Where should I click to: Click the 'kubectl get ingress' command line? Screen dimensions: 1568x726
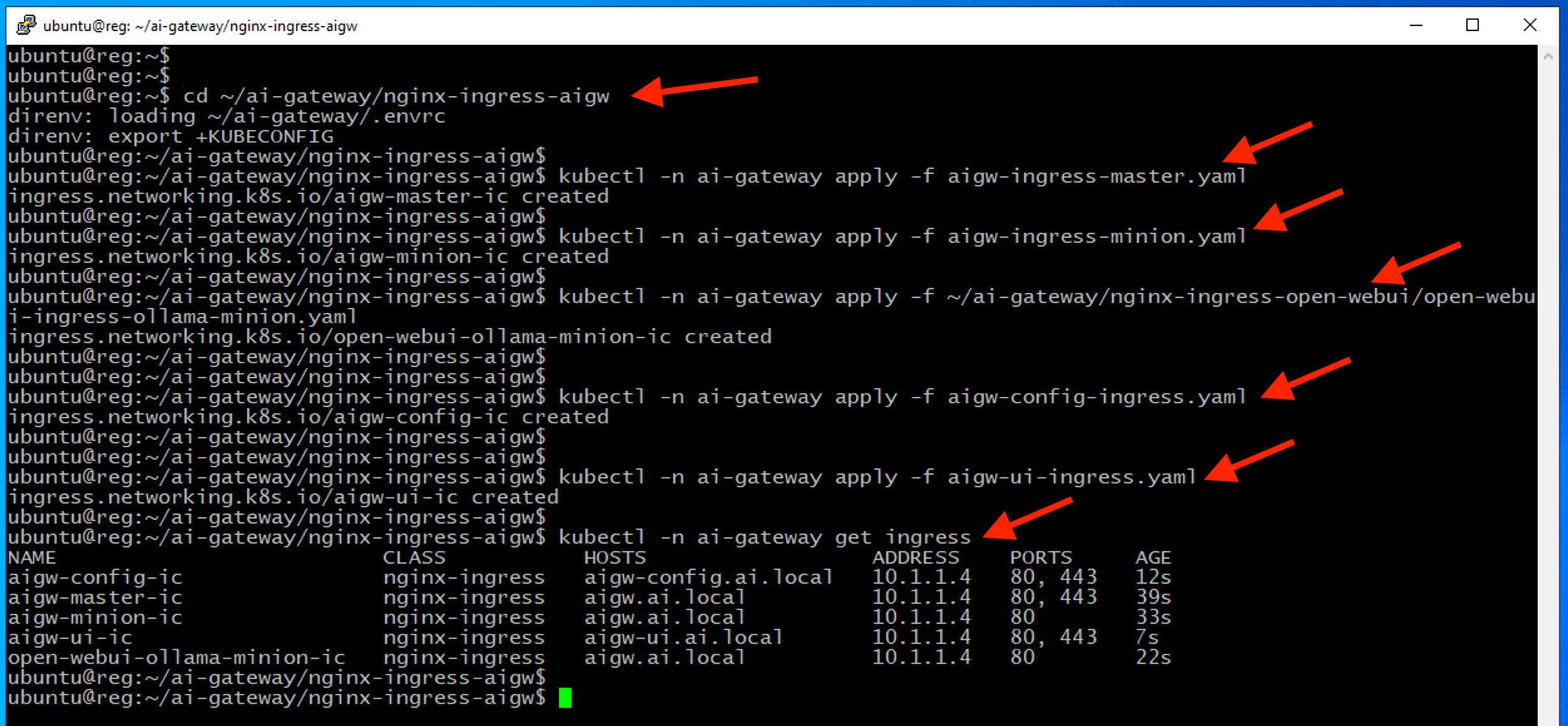(765, 537)
